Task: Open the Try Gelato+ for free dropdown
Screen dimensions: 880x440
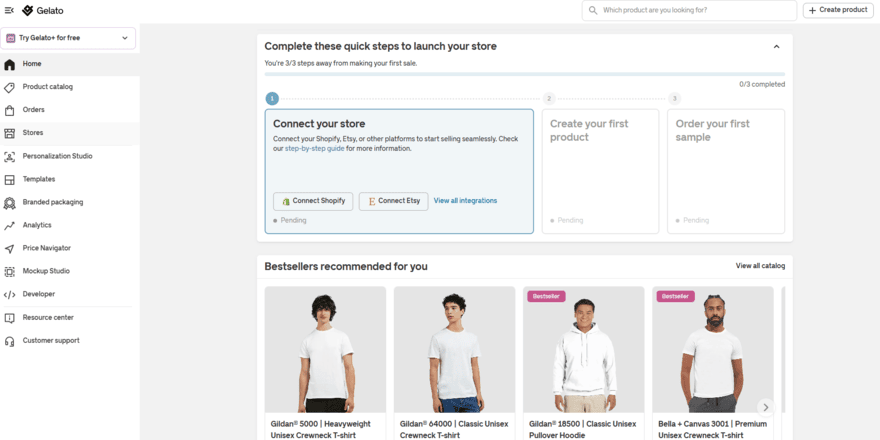Action: [x=68, y=38]
